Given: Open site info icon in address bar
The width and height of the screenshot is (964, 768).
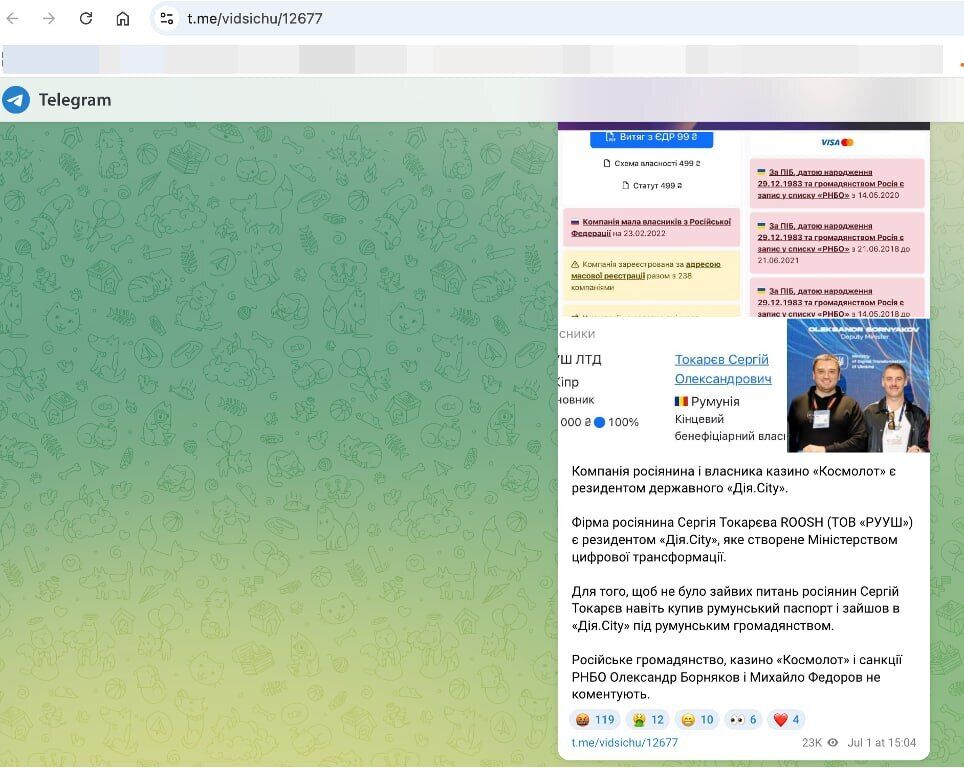Looking at the screenshot, I should coord(167,18).
